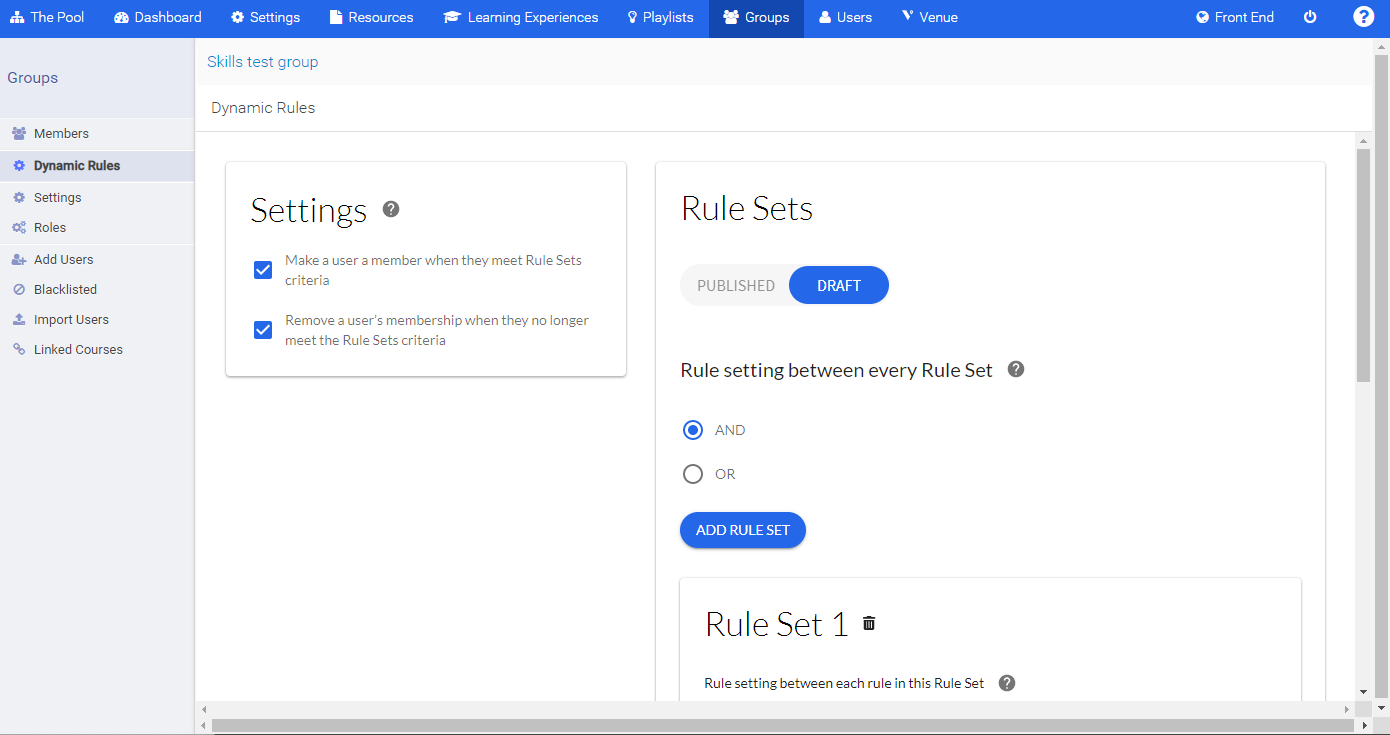
Task: Open Learning Experiences from the top bar
Action: pos(520,16)
